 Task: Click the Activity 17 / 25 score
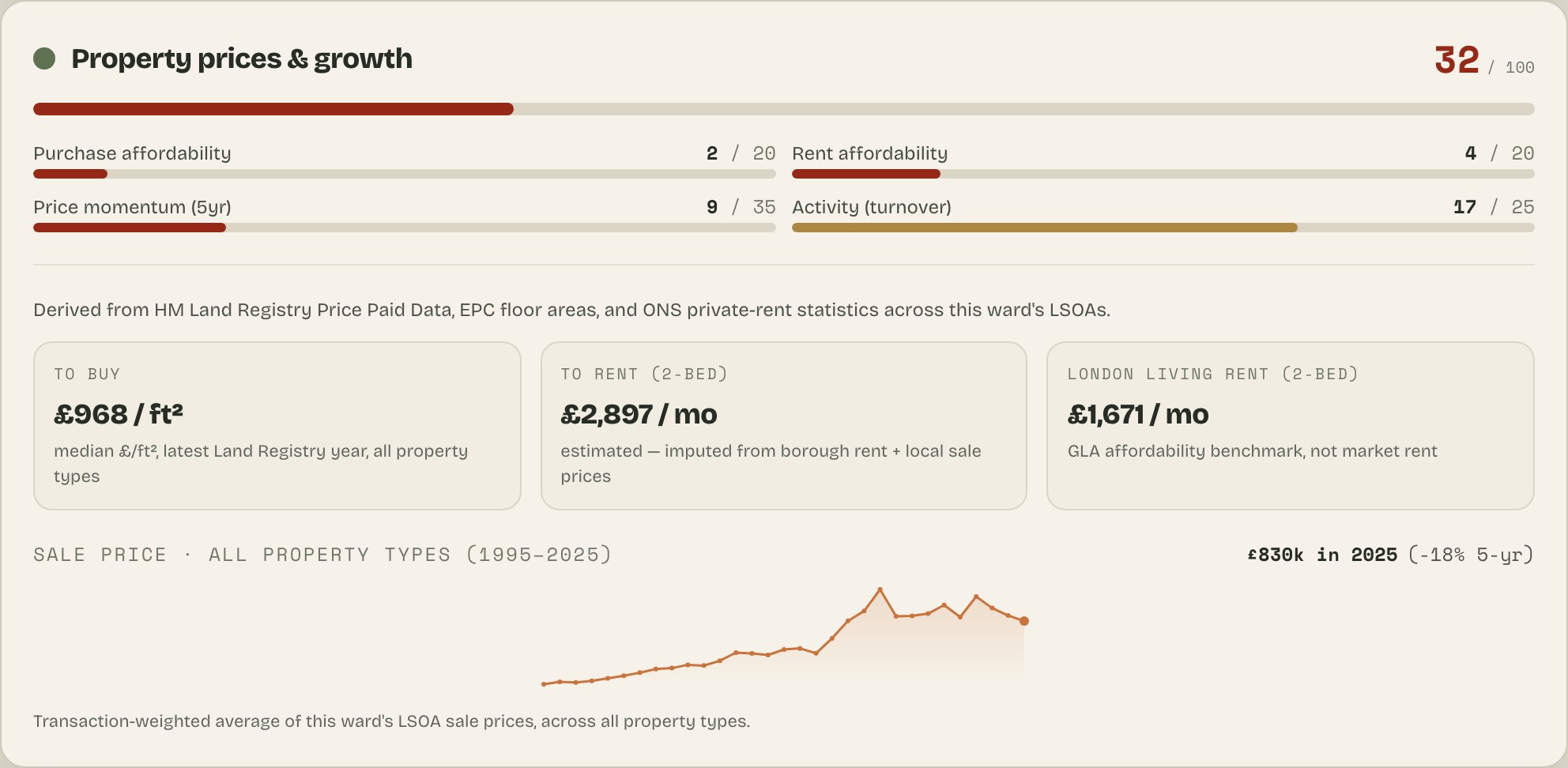[x=1494, y=207]
